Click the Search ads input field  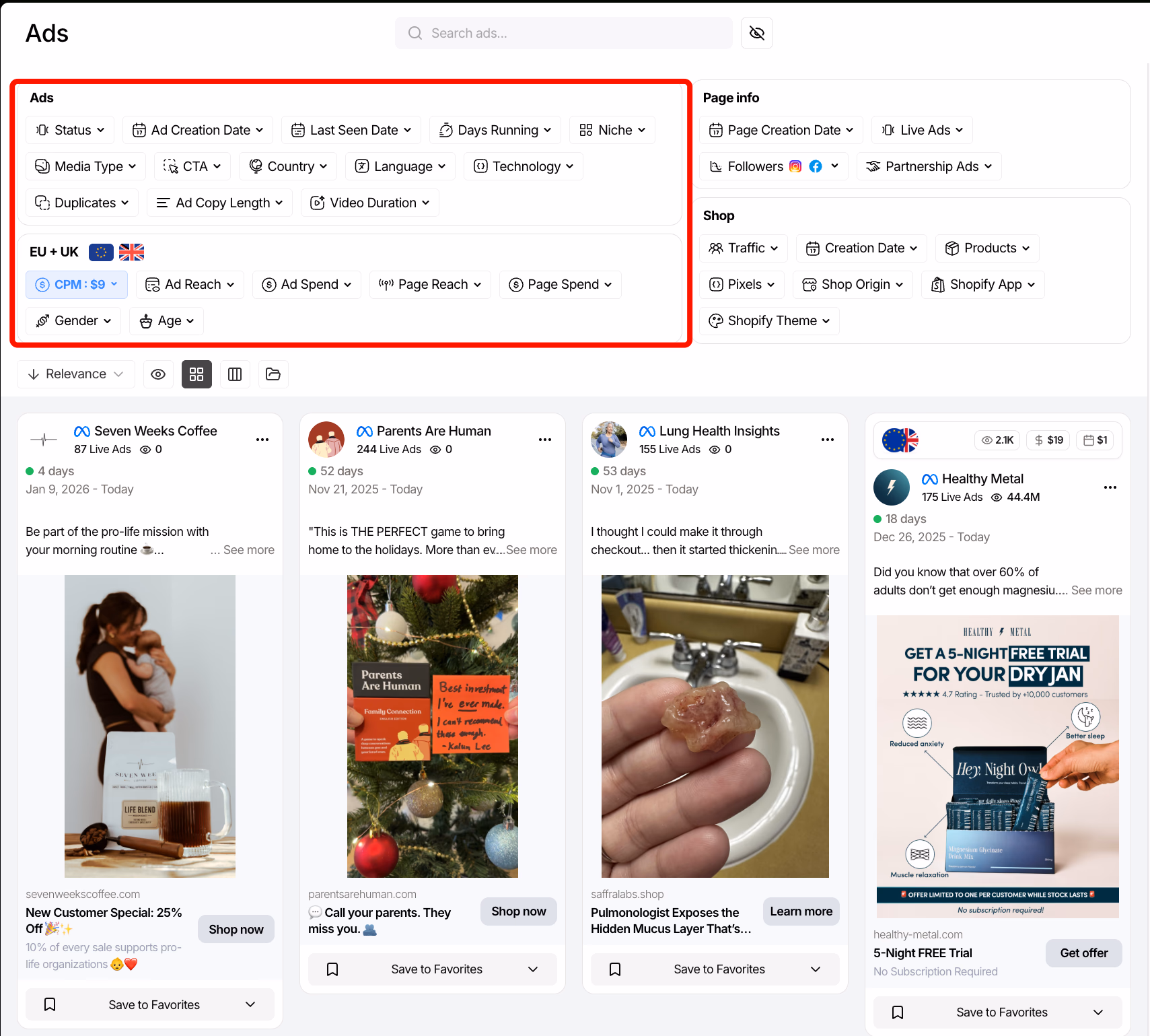point(563,33)
